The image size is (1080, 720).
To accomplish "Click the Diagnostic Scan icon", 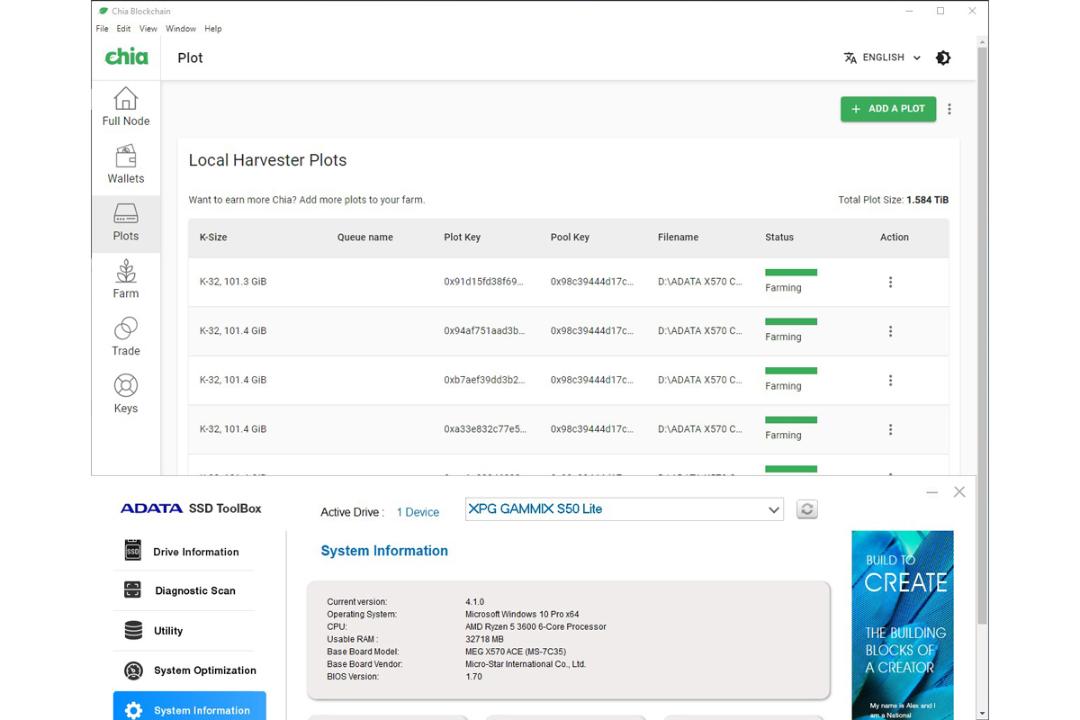I will tap(132, 590).
